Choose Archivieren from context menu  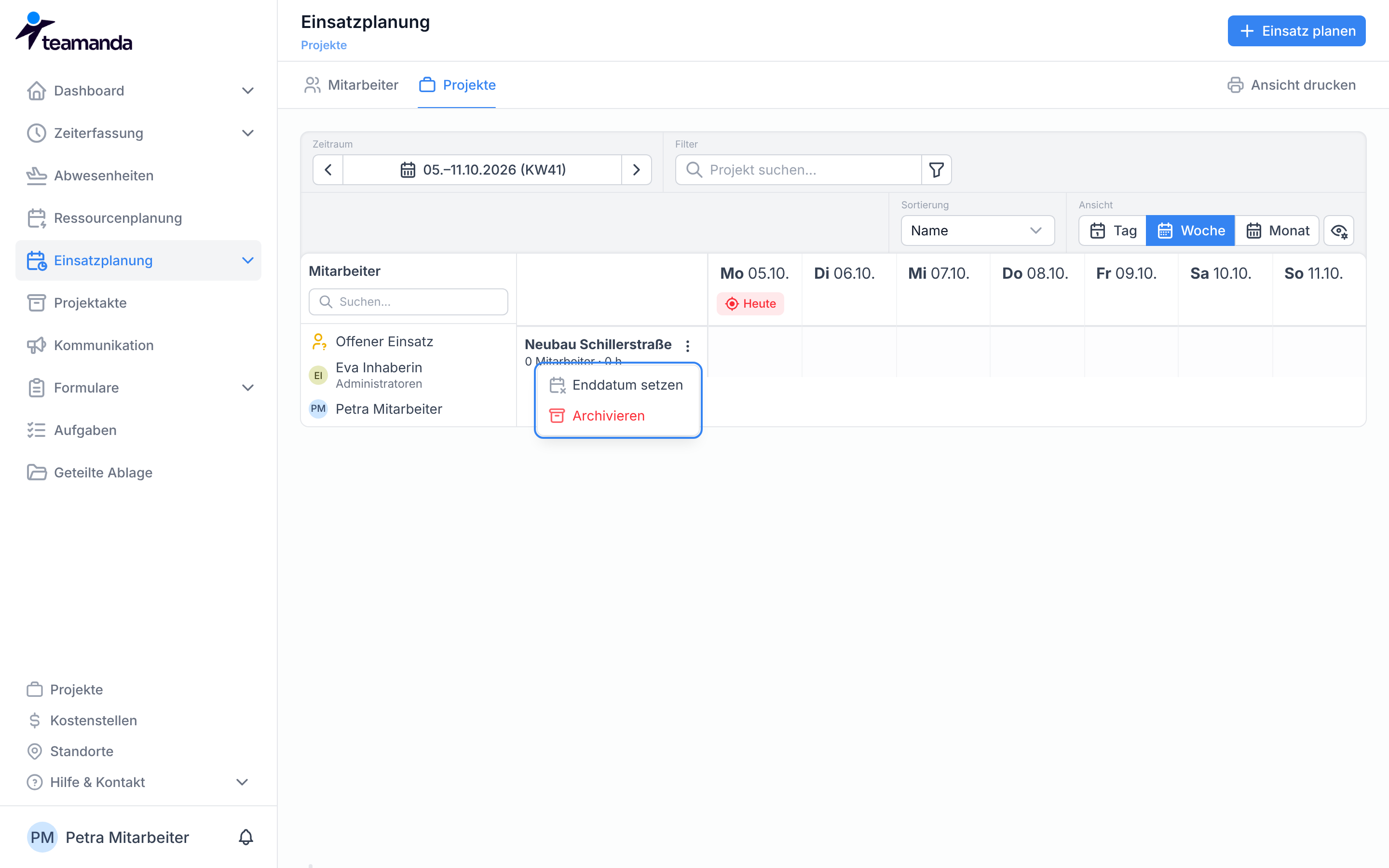618,416
